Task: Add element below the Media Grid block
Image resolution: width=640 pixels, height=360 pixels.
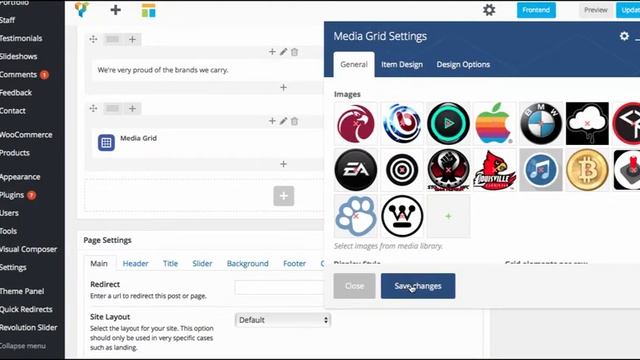Action: (283, 164)
